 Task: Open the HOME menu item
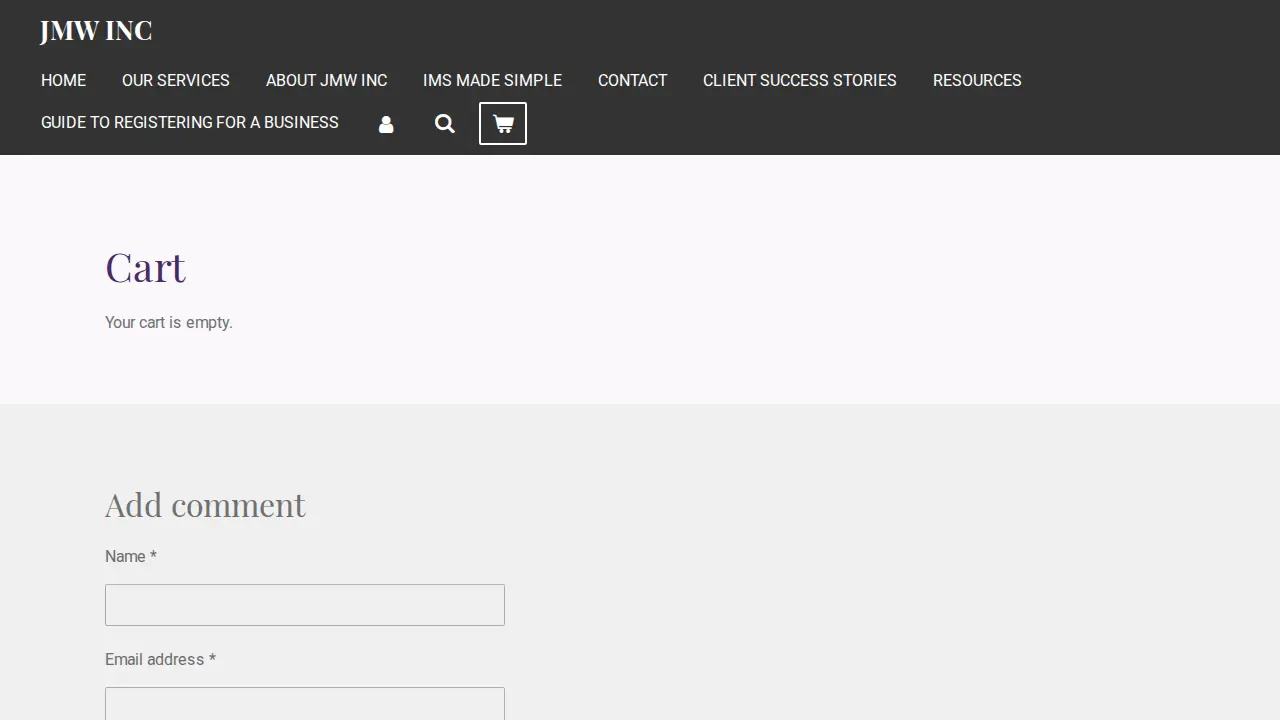[x=63, y=80]
